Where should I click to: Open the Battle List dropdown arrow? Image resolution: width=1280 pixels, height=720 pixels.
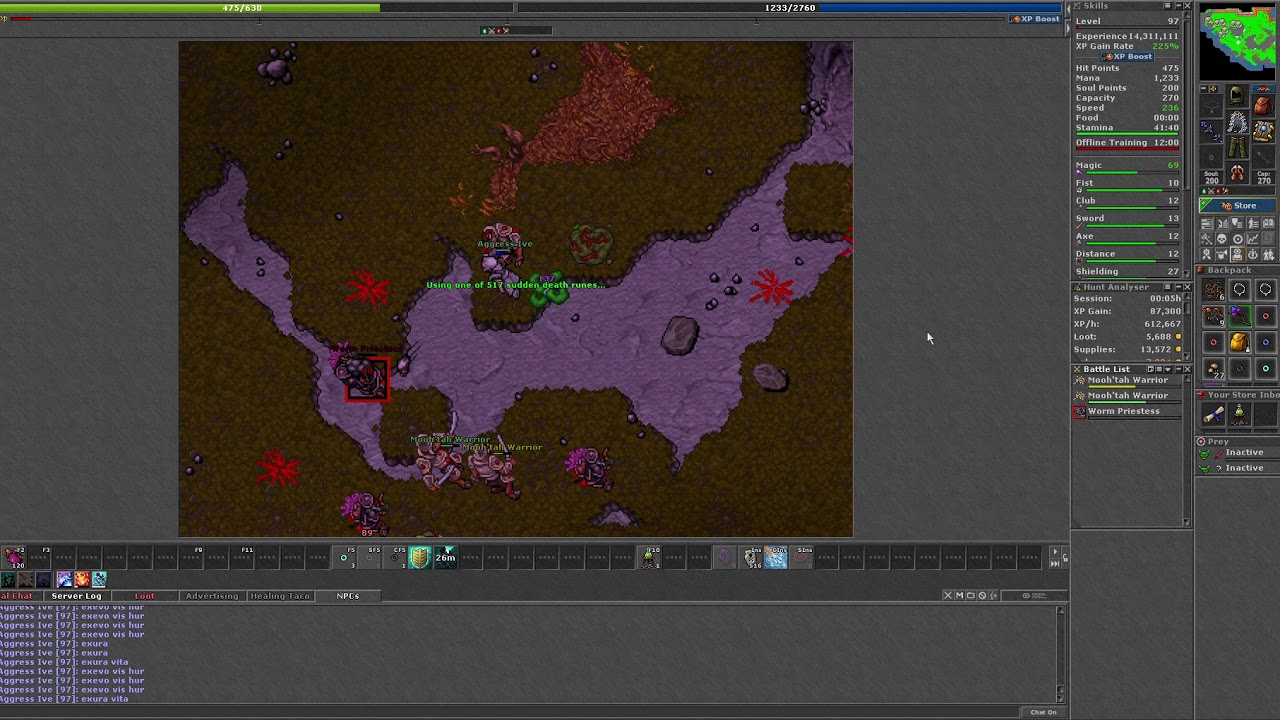[1168, 369]
